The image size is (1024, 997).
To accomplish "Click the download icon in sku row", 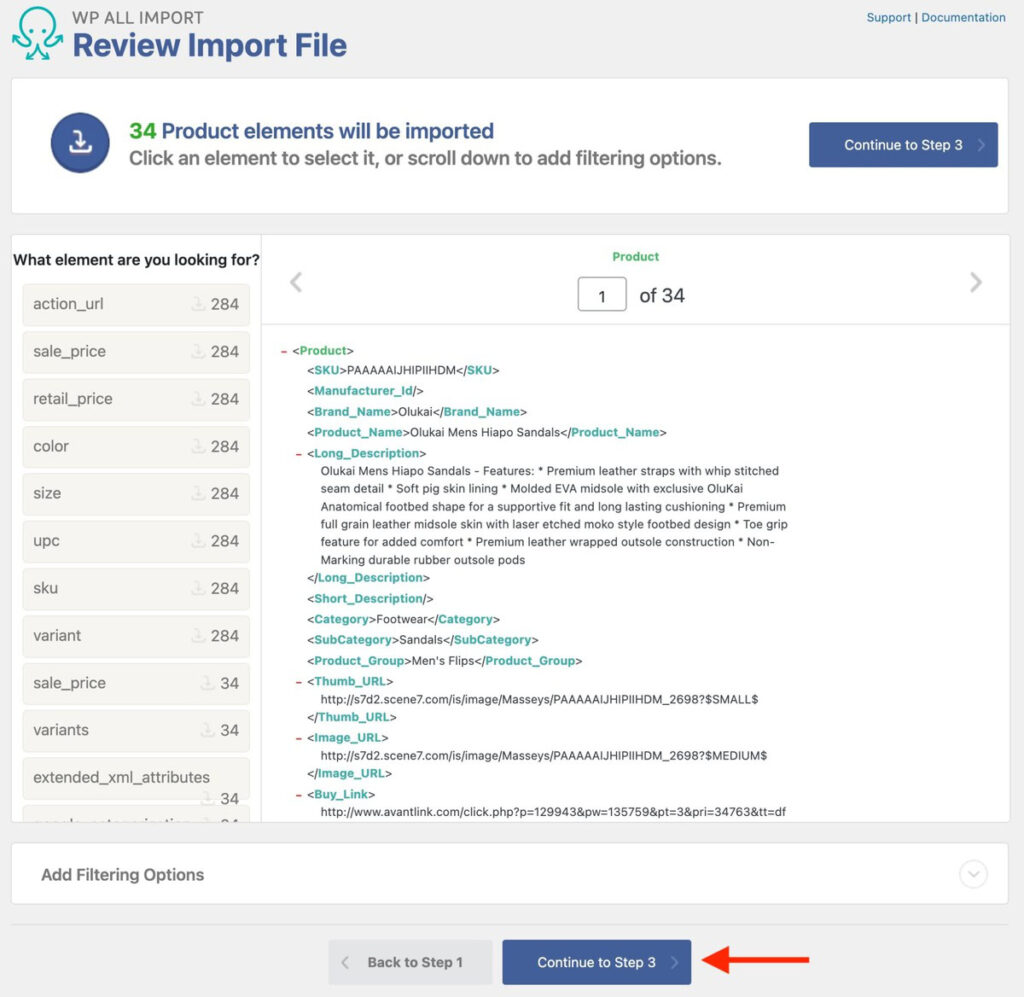I will coord(197,588).
